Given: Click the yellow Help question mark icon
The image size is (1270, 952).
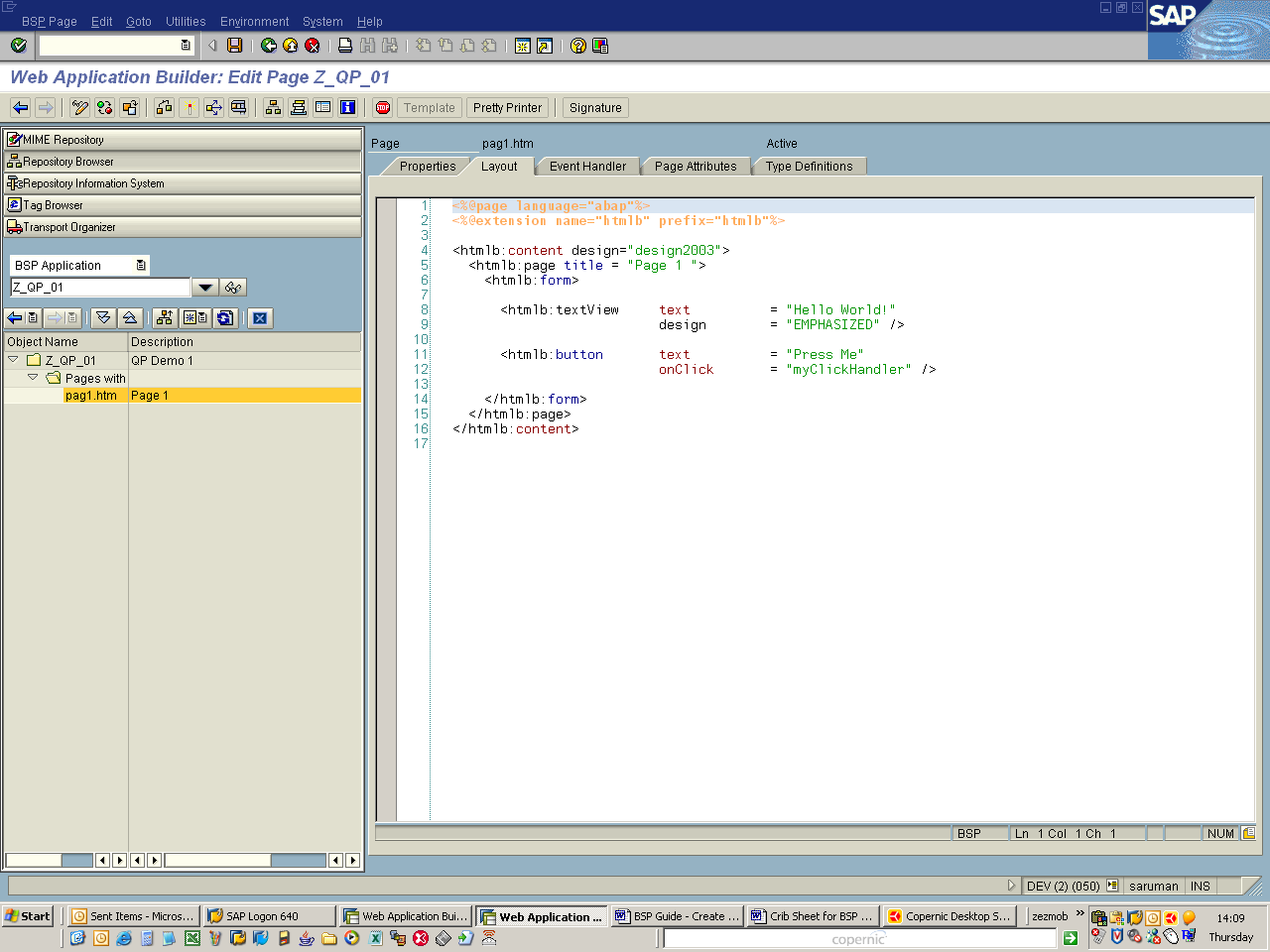Looking at the screenshot, I should (578, 46).
